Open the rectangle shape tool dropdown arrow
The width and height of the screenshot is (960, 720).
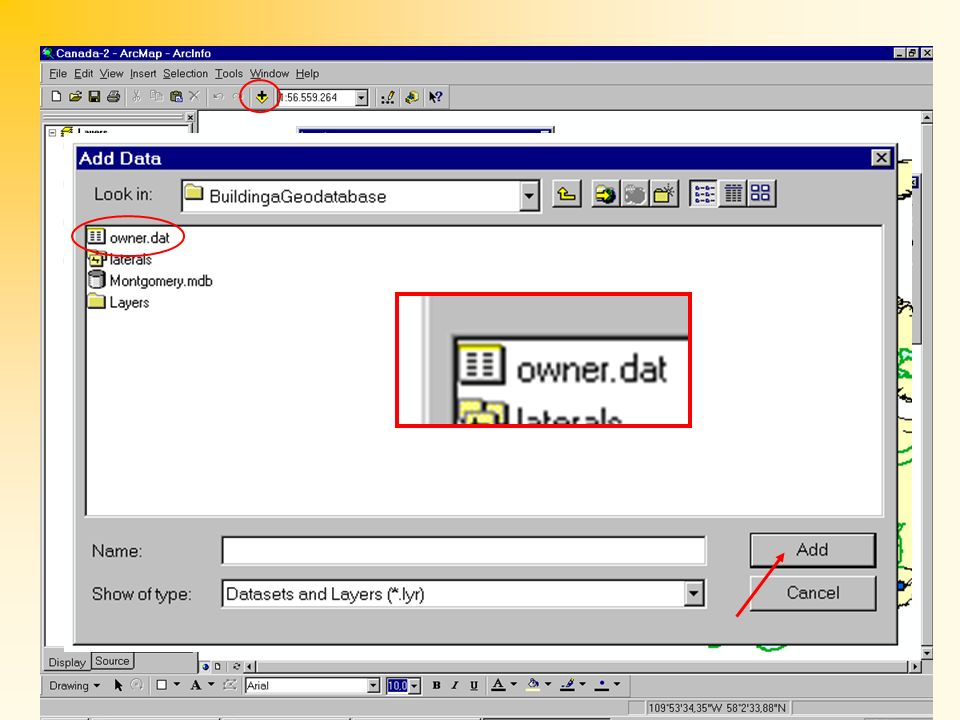click(x=177, y=684)
